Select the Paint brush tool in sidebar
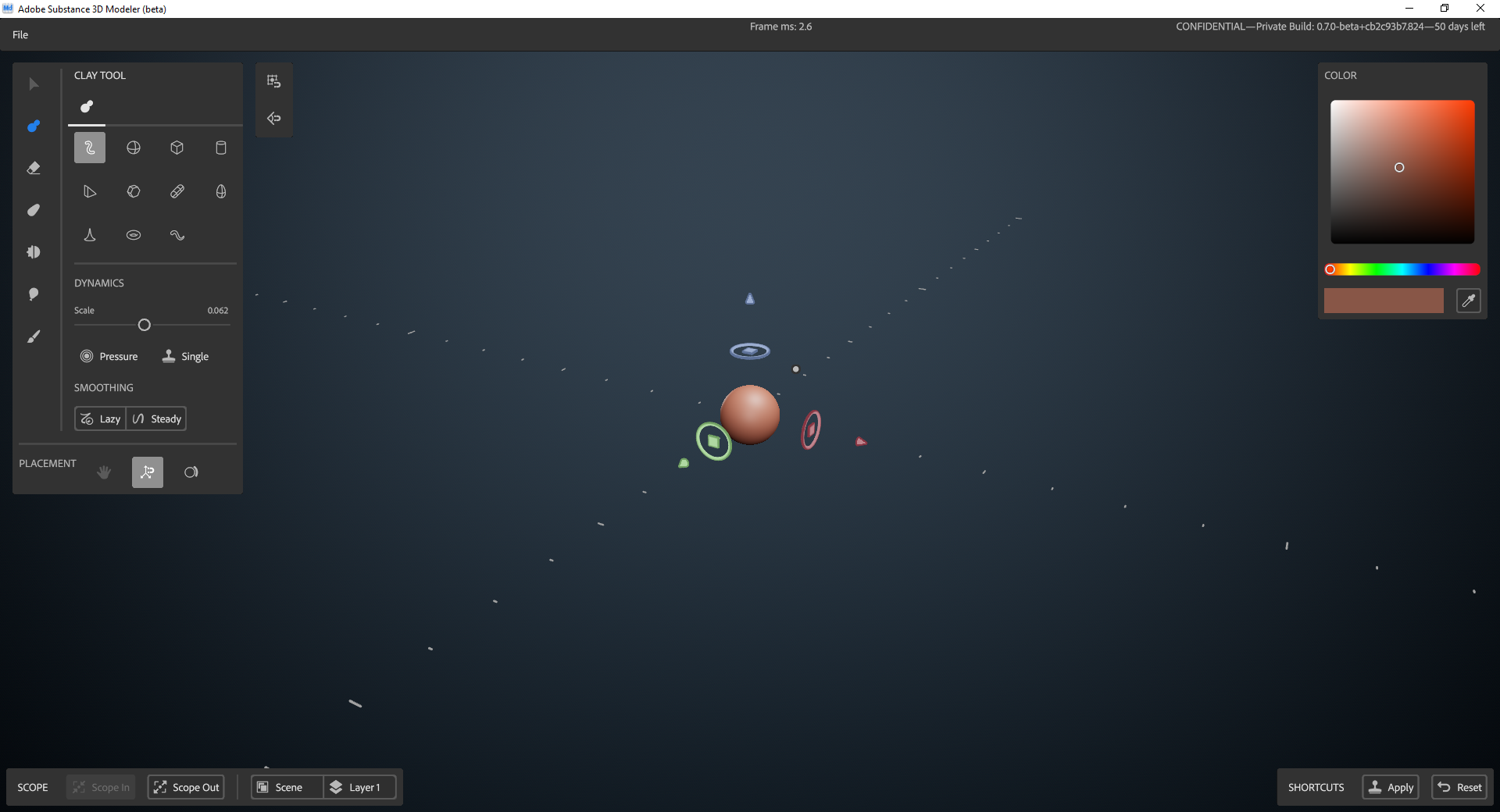 [x=34, y=337]
